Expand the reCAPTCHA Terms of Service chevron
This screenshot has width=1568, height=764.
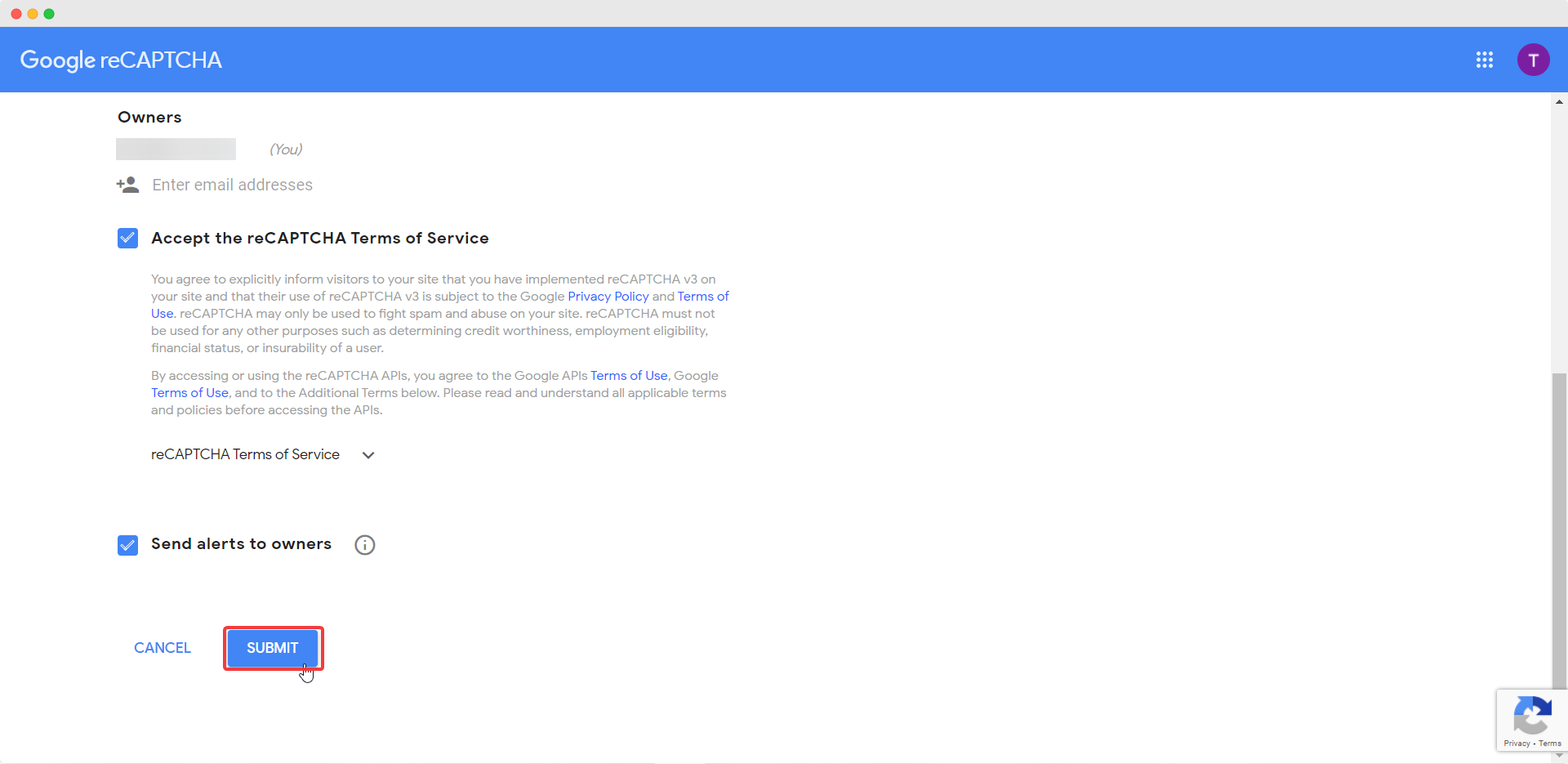pos(368,455)
